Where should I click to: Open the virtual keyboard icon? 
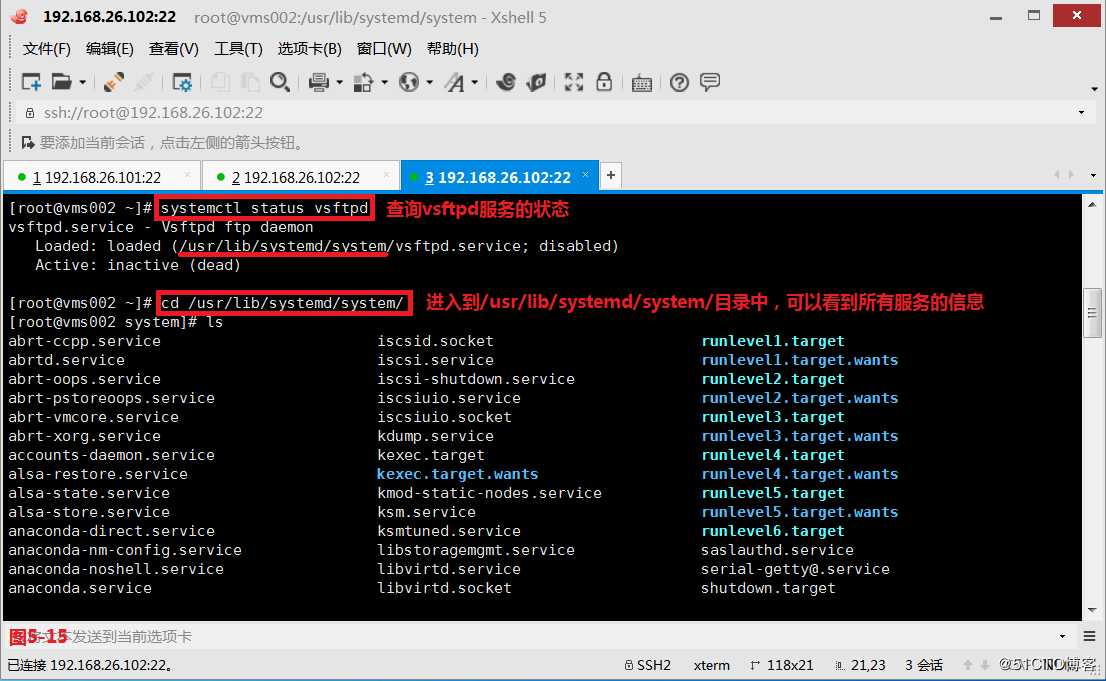(x=641, y=83)
